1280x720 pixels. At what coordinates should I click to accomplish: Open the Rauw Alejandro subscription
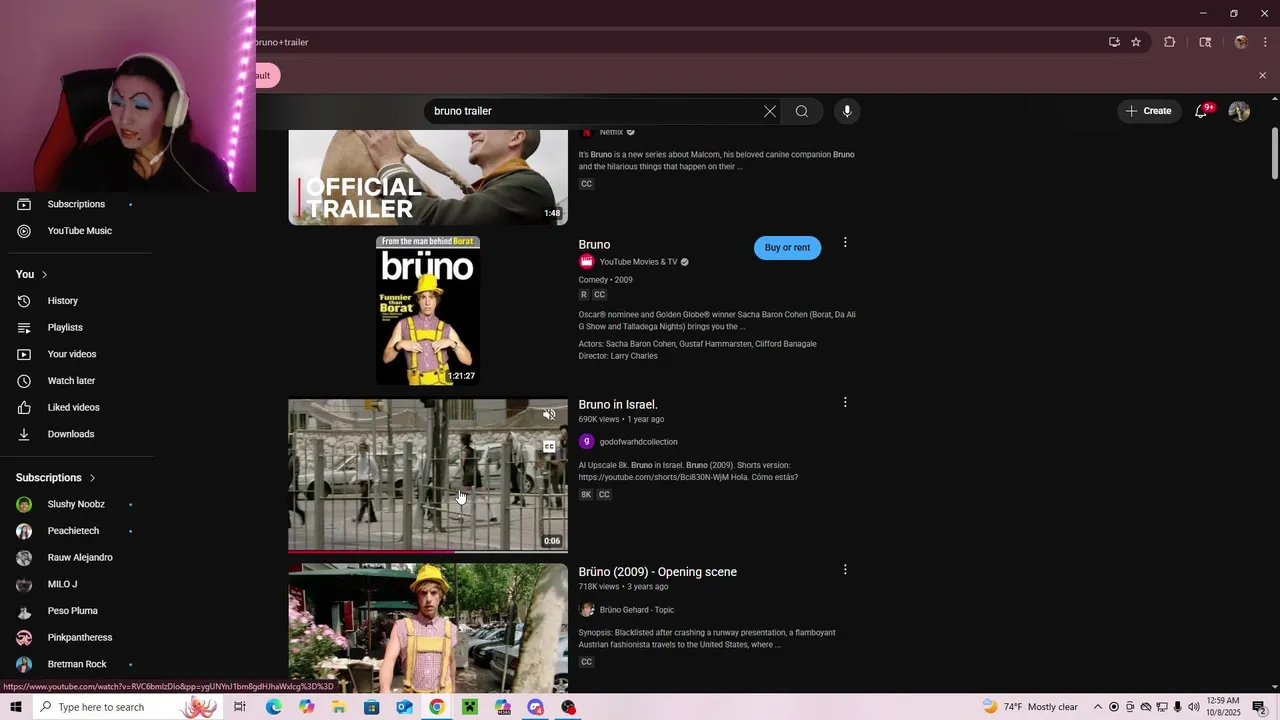click(80, 558)
